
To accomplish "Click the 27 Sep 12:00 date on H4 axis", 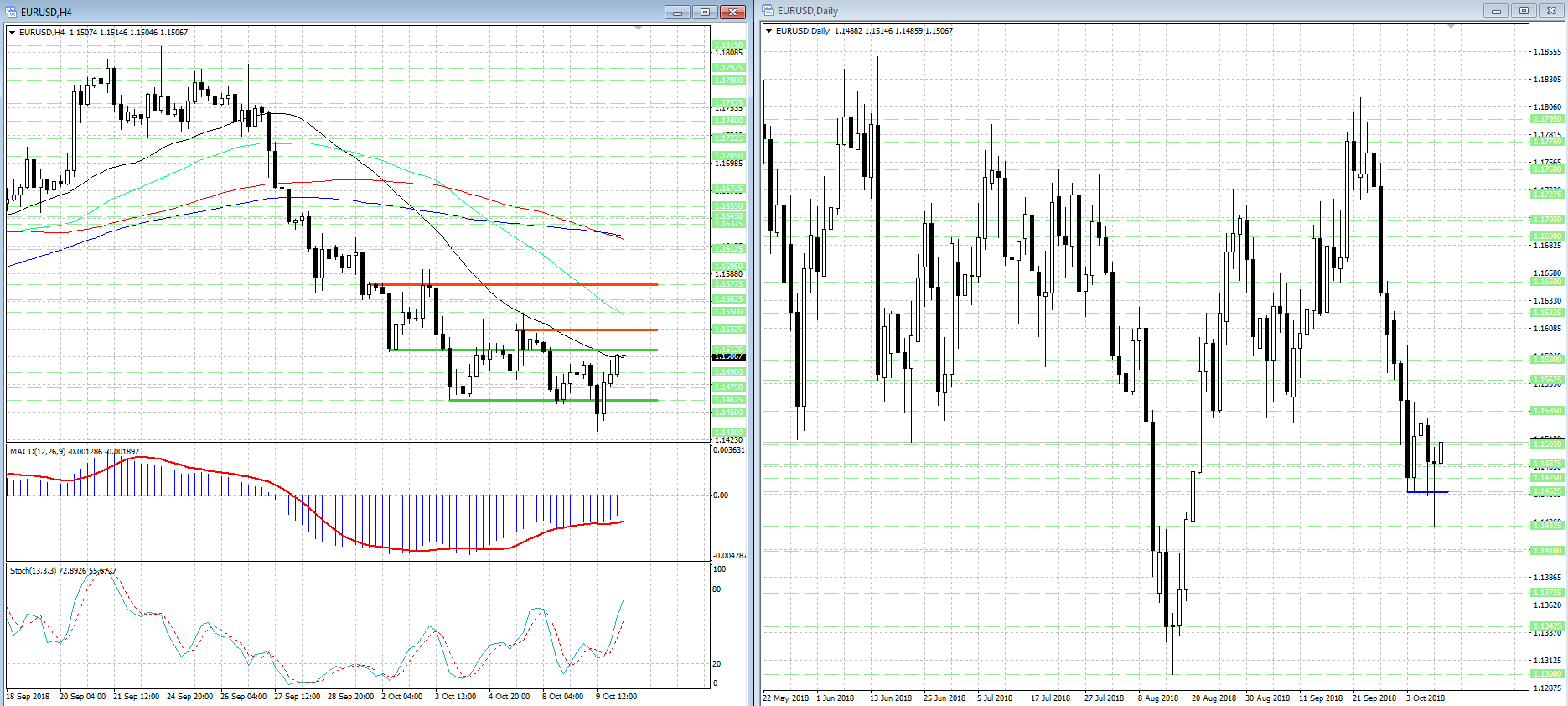I will click(x=297, y=697).
